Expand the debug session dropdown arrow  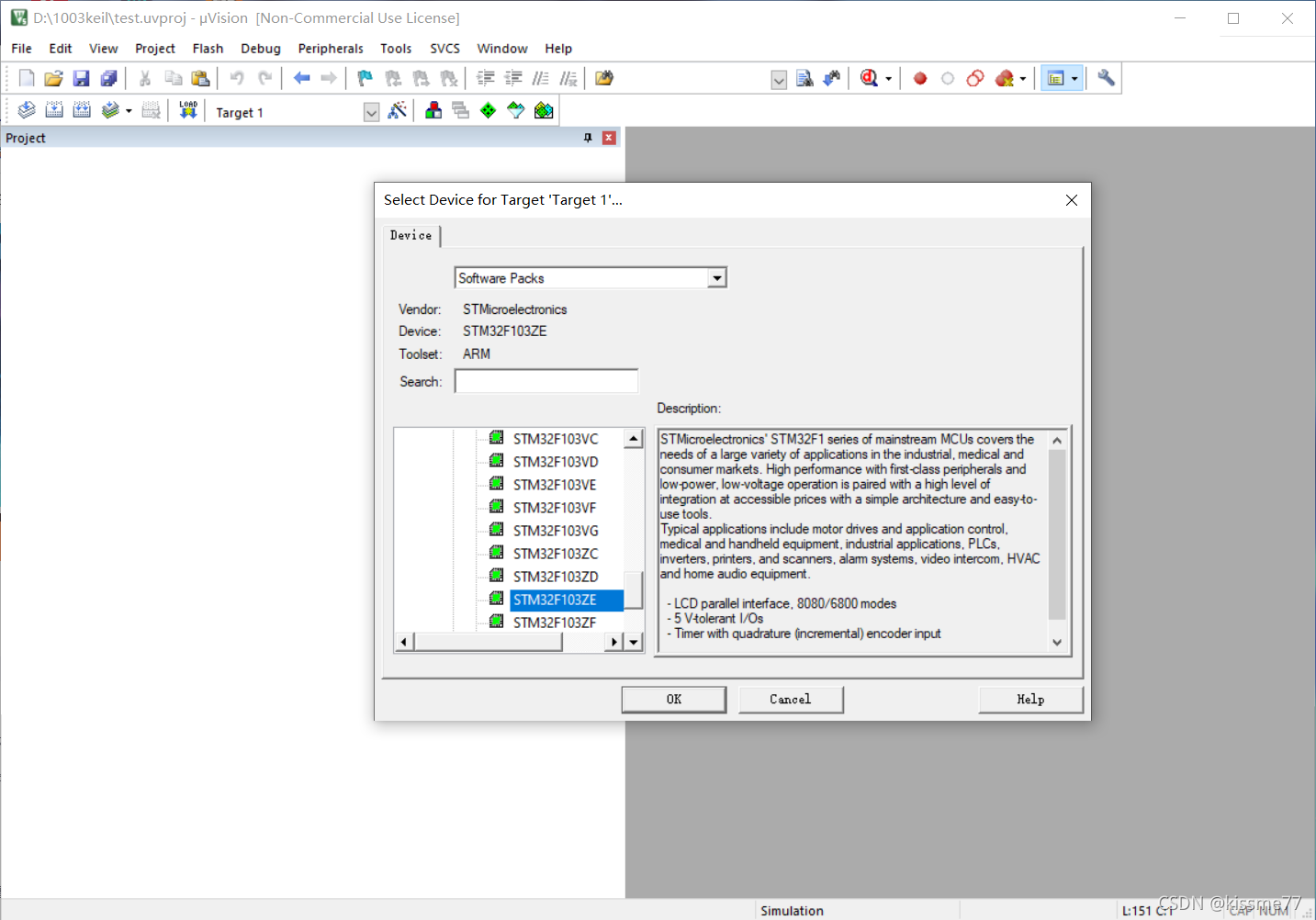888,79
